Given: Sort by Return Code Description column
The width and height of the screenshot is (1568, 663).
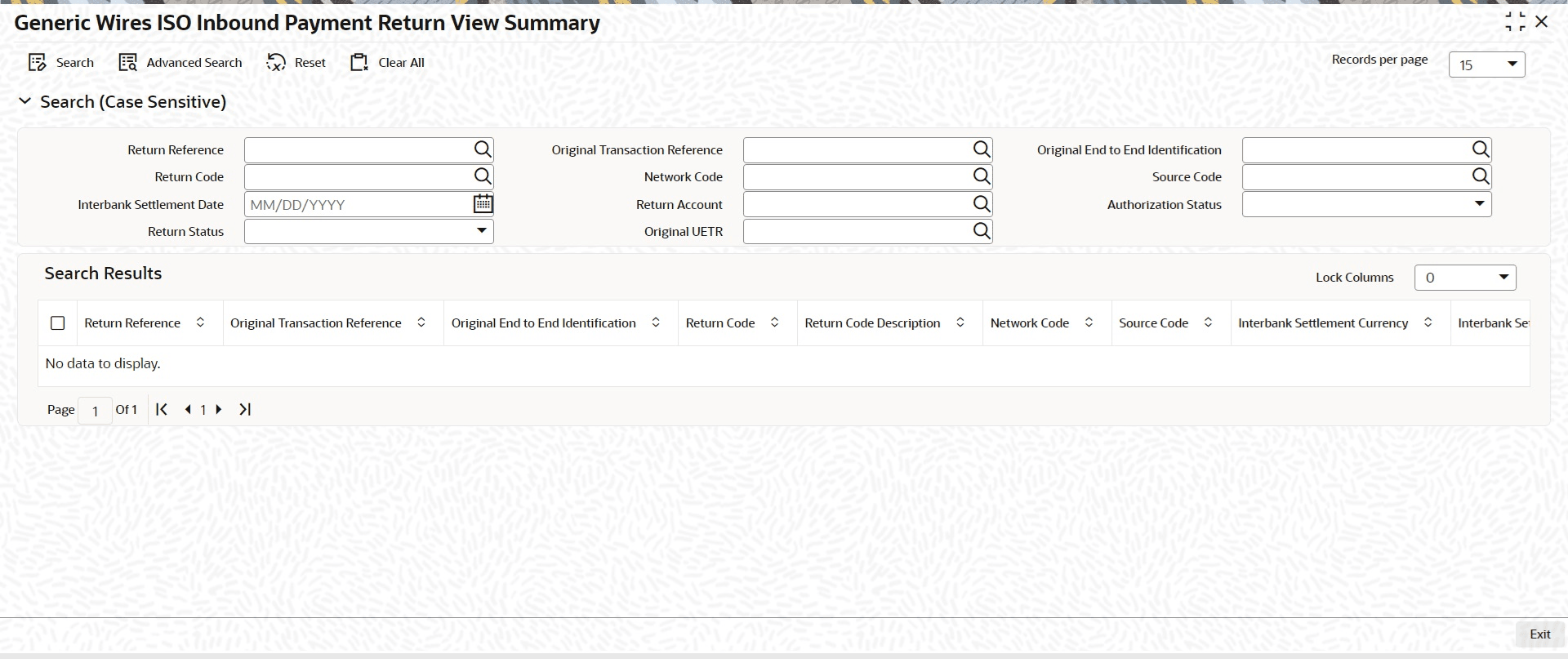Looking at the screenshot, I should [x=960, y=323].
